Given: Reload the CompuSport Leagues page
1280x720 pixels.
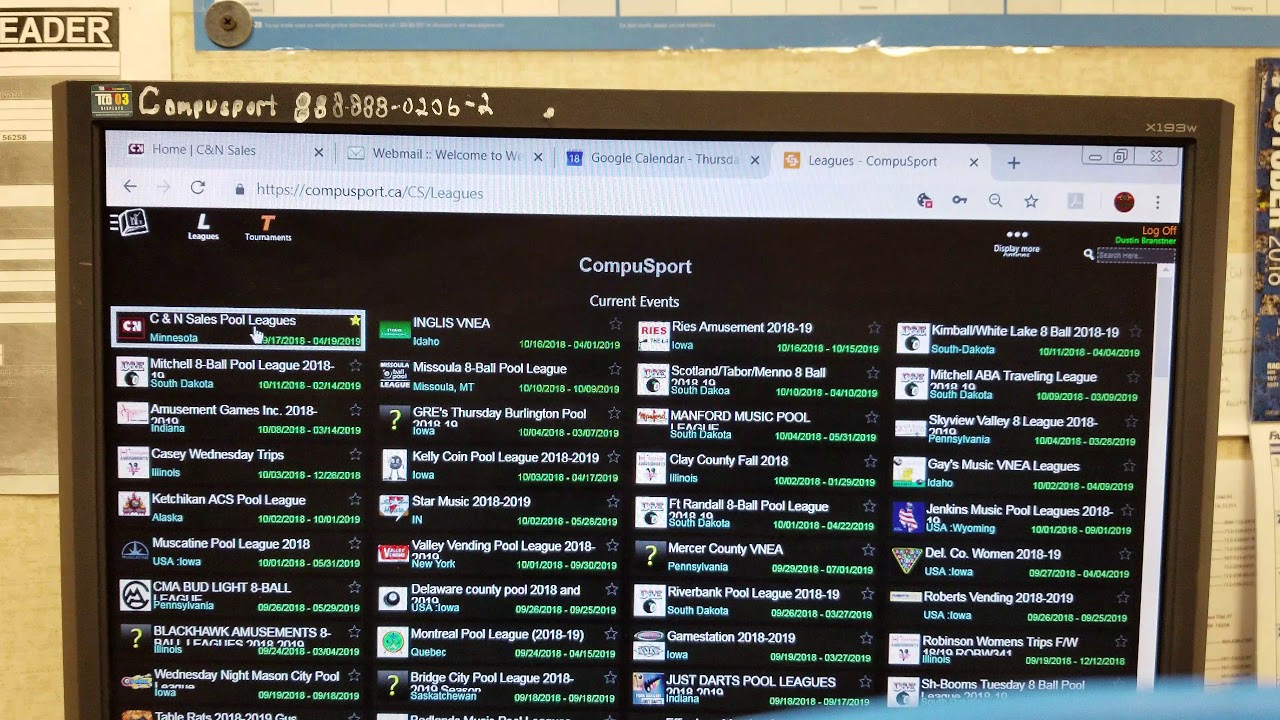Looking at the screenshot, I should coord(198,187).
